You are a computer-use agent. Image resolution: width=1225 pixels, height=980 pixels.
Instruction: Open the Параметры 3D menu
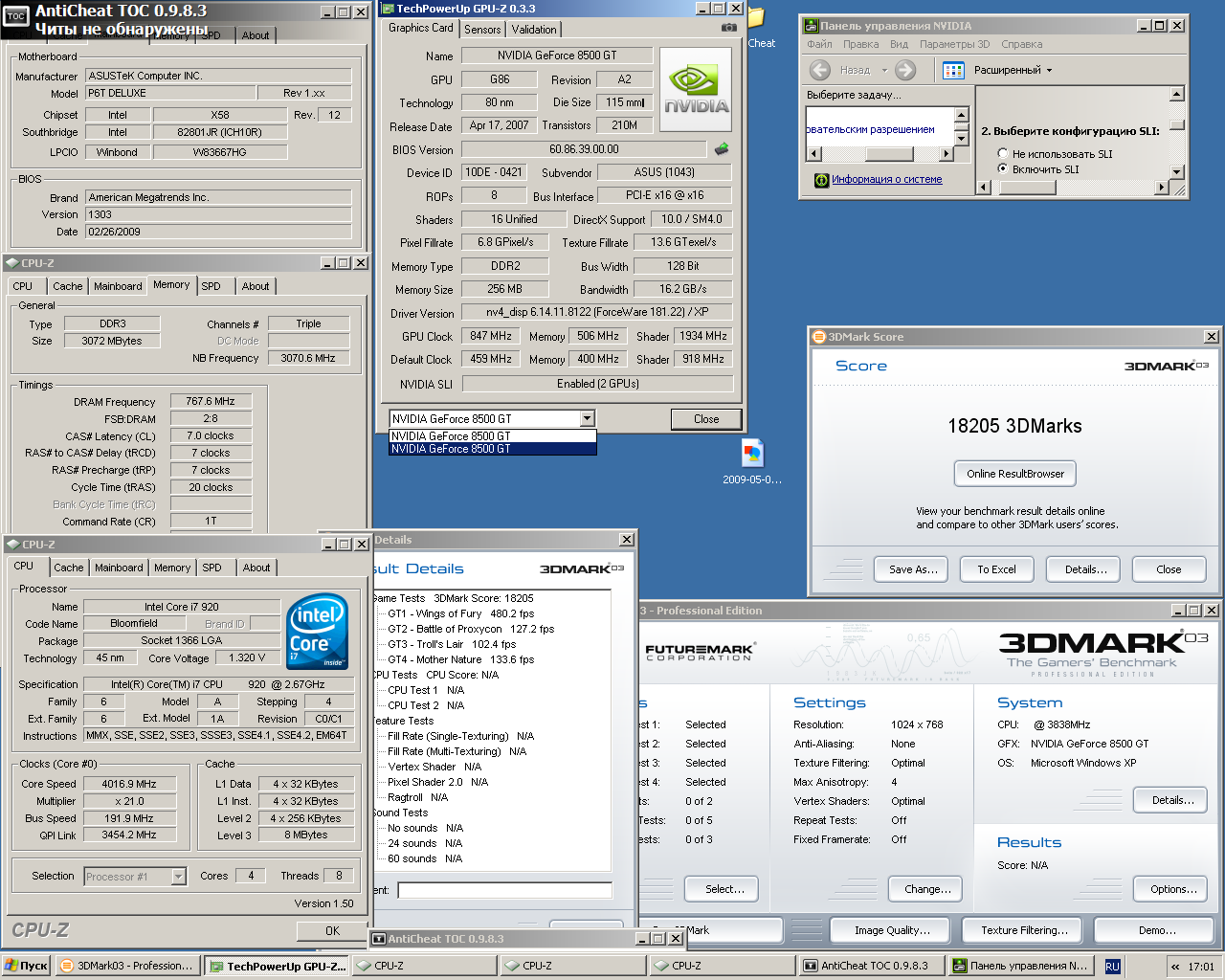point(954,44)
